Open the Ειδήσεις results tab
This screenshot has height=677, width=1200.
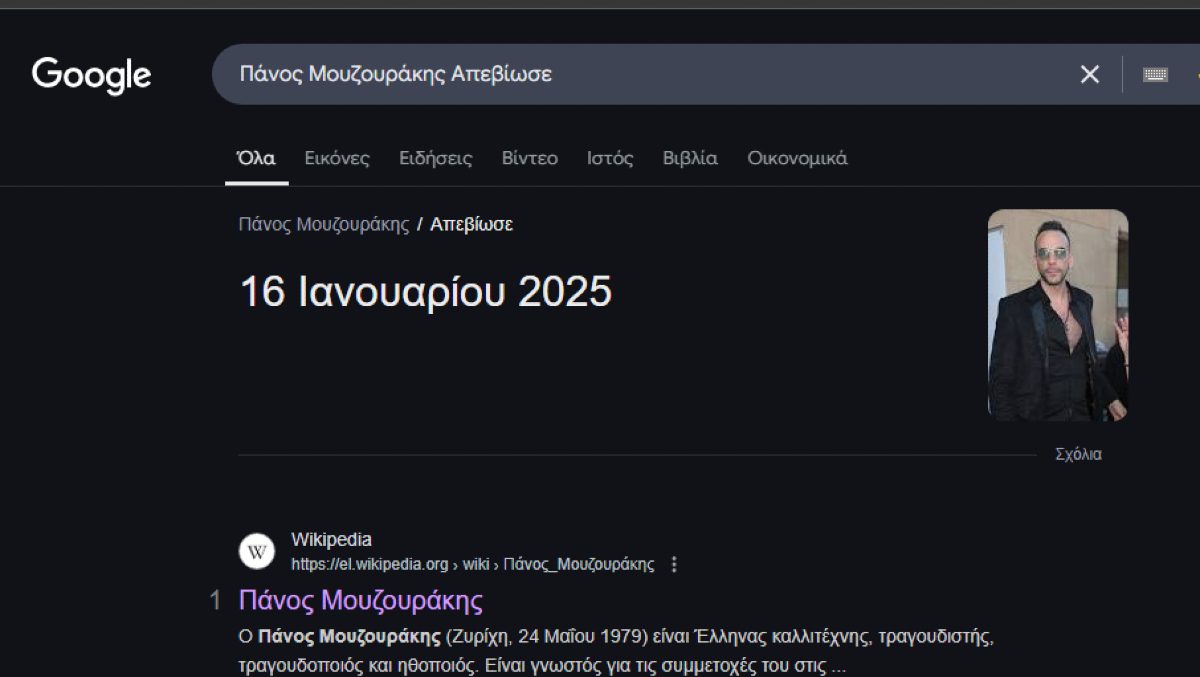[x=436, y=158]
